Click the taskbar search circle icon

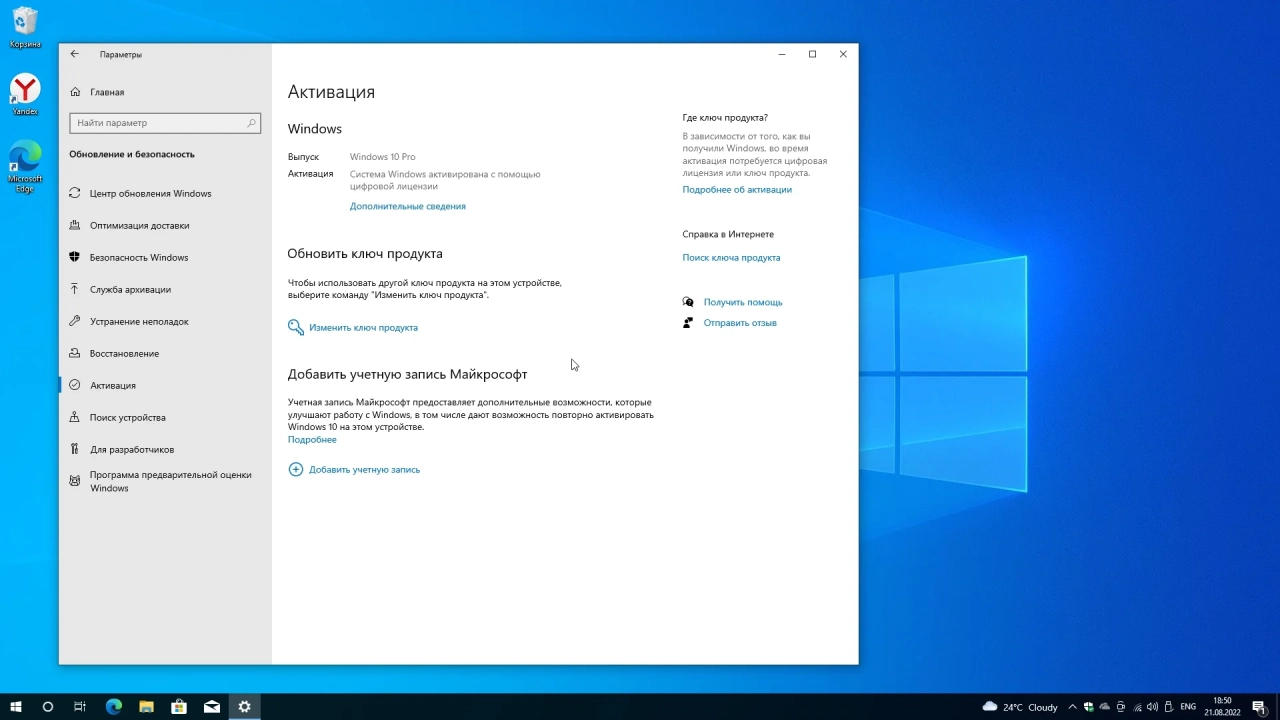point(47,707)
